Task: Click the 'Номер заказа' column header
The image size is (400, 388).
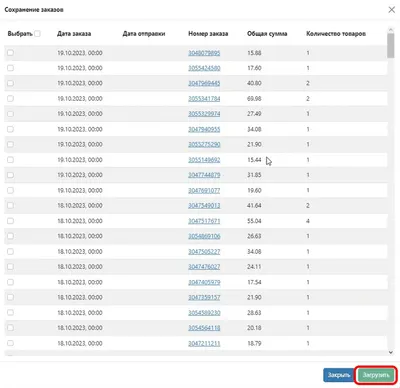Action: 208,34
